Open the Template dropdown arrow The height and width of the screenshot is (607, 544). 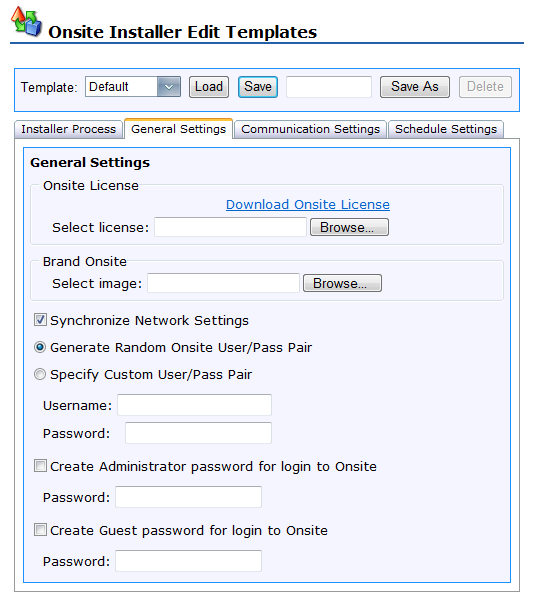pos(169,87)
